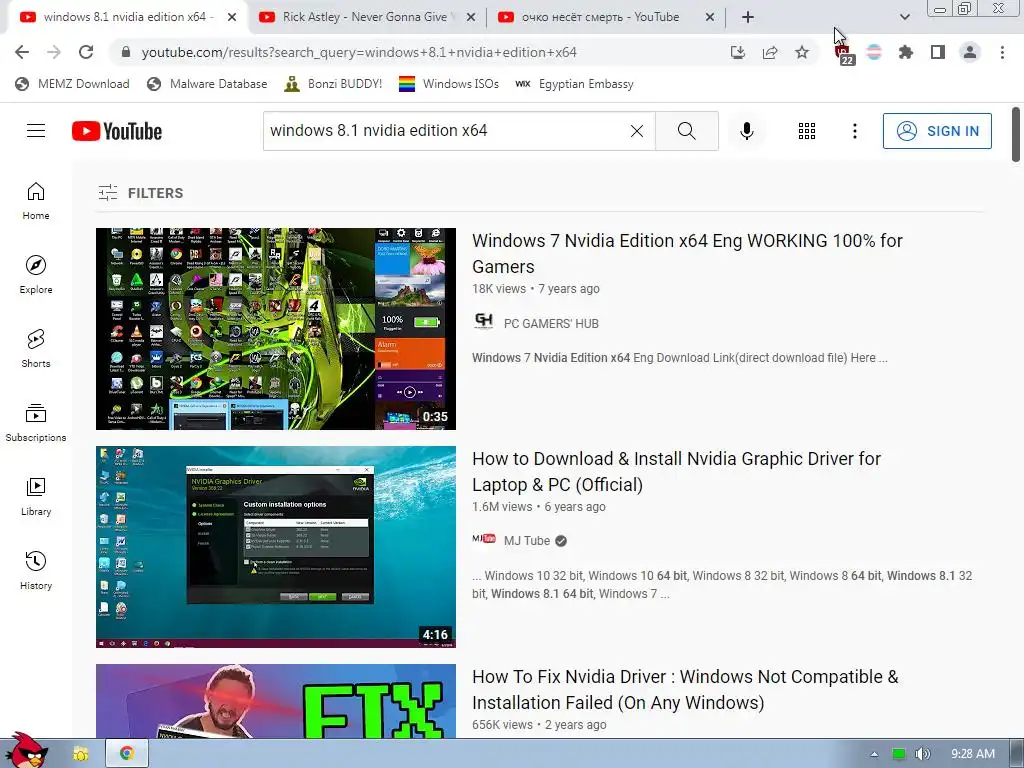Click the 9:28 AM taskbar clock
Image resolution: width=1024 pixels, height=768 pixels.
[x=973, y=754]
